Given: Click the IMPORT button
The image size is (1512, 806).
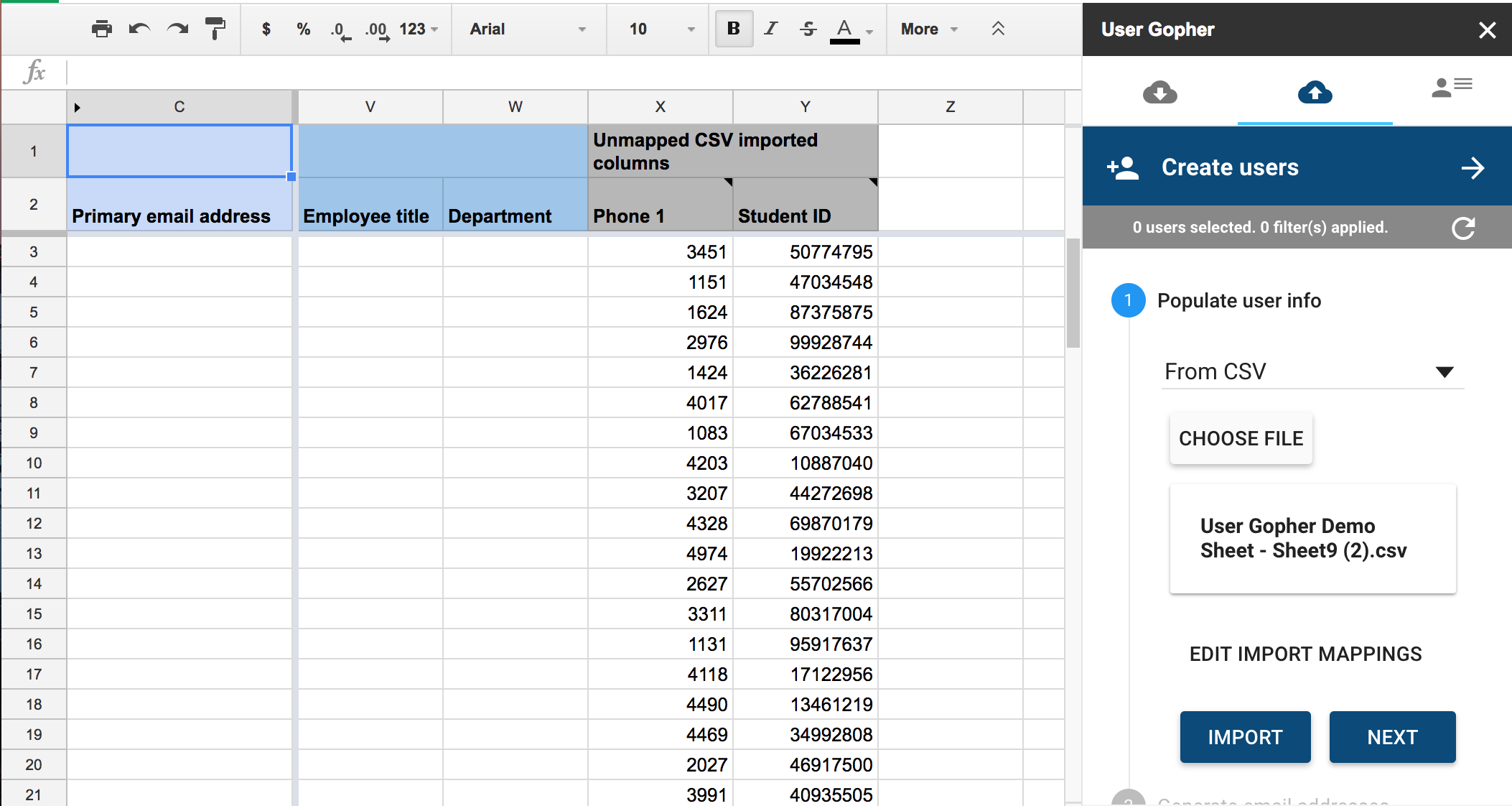Looking at the screenshot, I should [x=1245, y=737].
